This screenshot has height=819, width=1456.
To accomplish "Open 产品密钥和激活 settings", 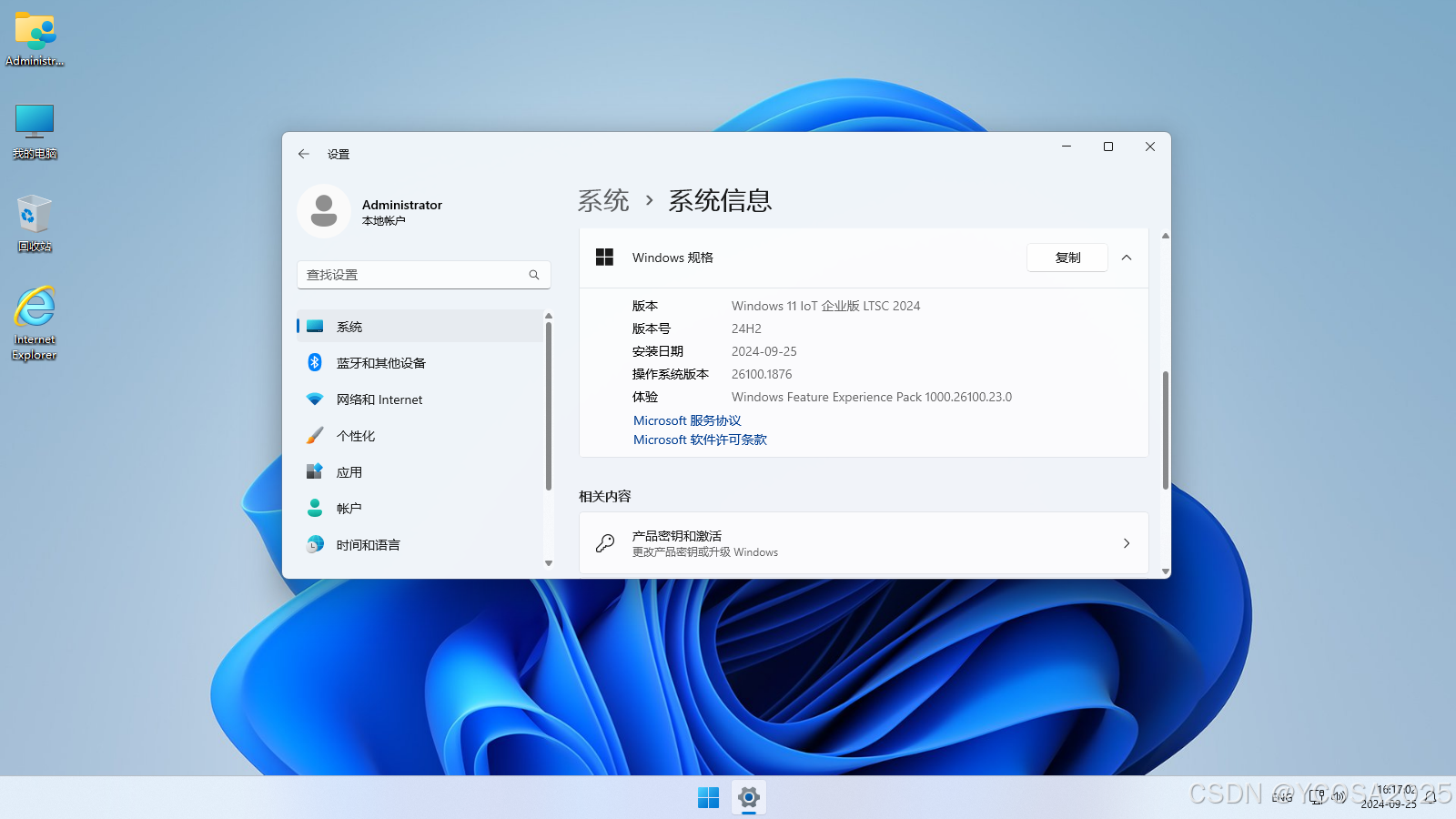I will [864, 543].
